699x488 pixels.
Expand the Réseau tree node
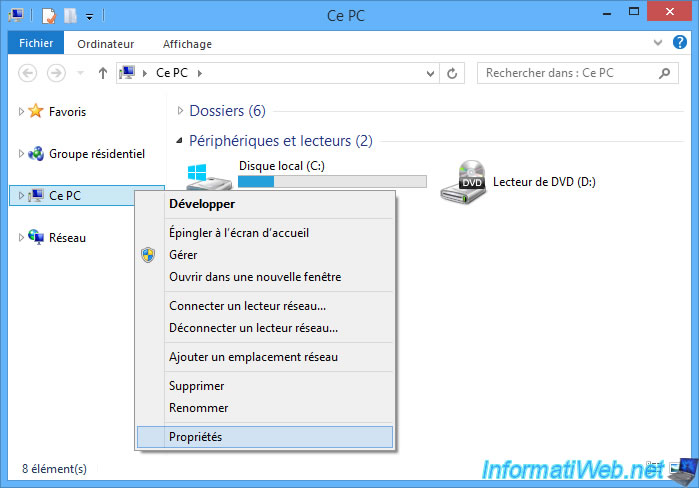click(21, 237)
